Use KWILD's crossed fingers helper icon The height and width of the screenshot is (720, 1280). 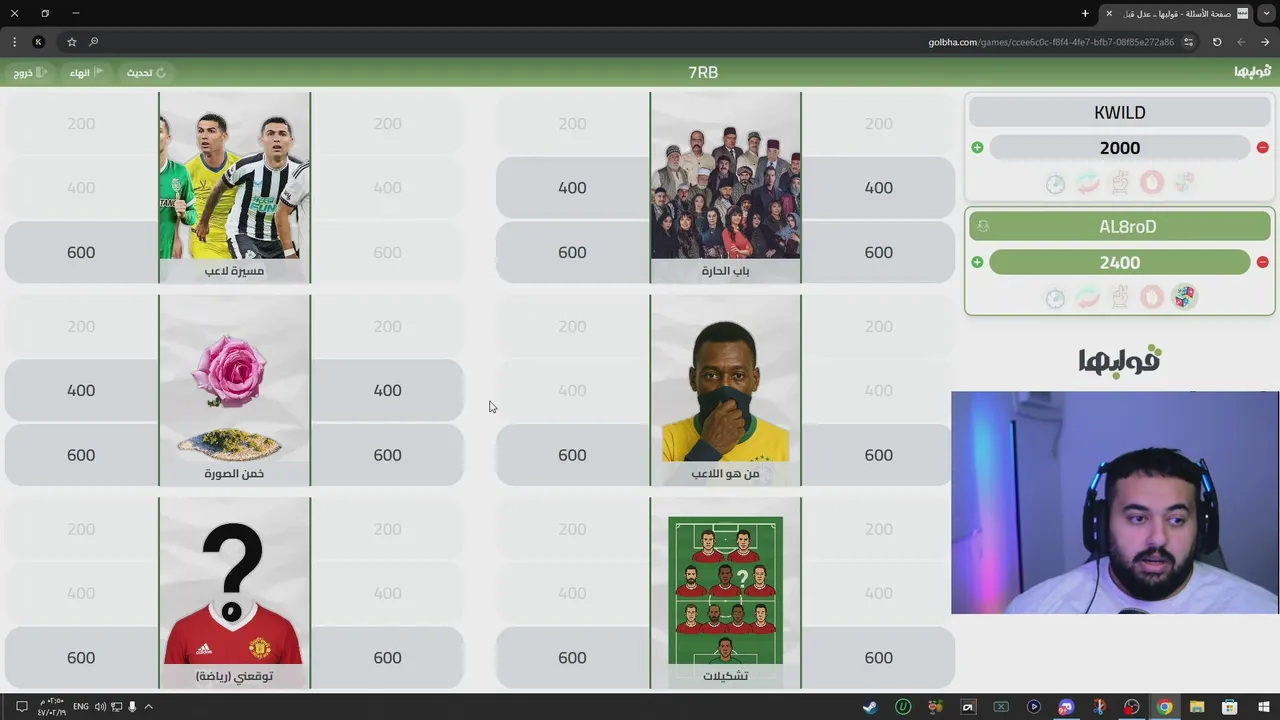1120,182
